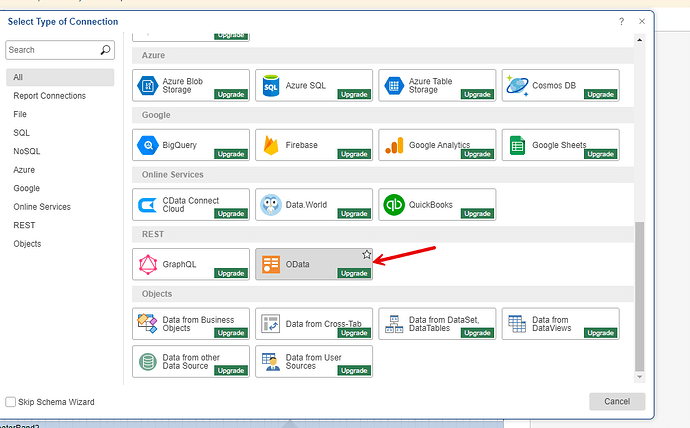Click the scrollbar down arrow
Viewport: 690px width, 428px height.
tap(639, 377)
